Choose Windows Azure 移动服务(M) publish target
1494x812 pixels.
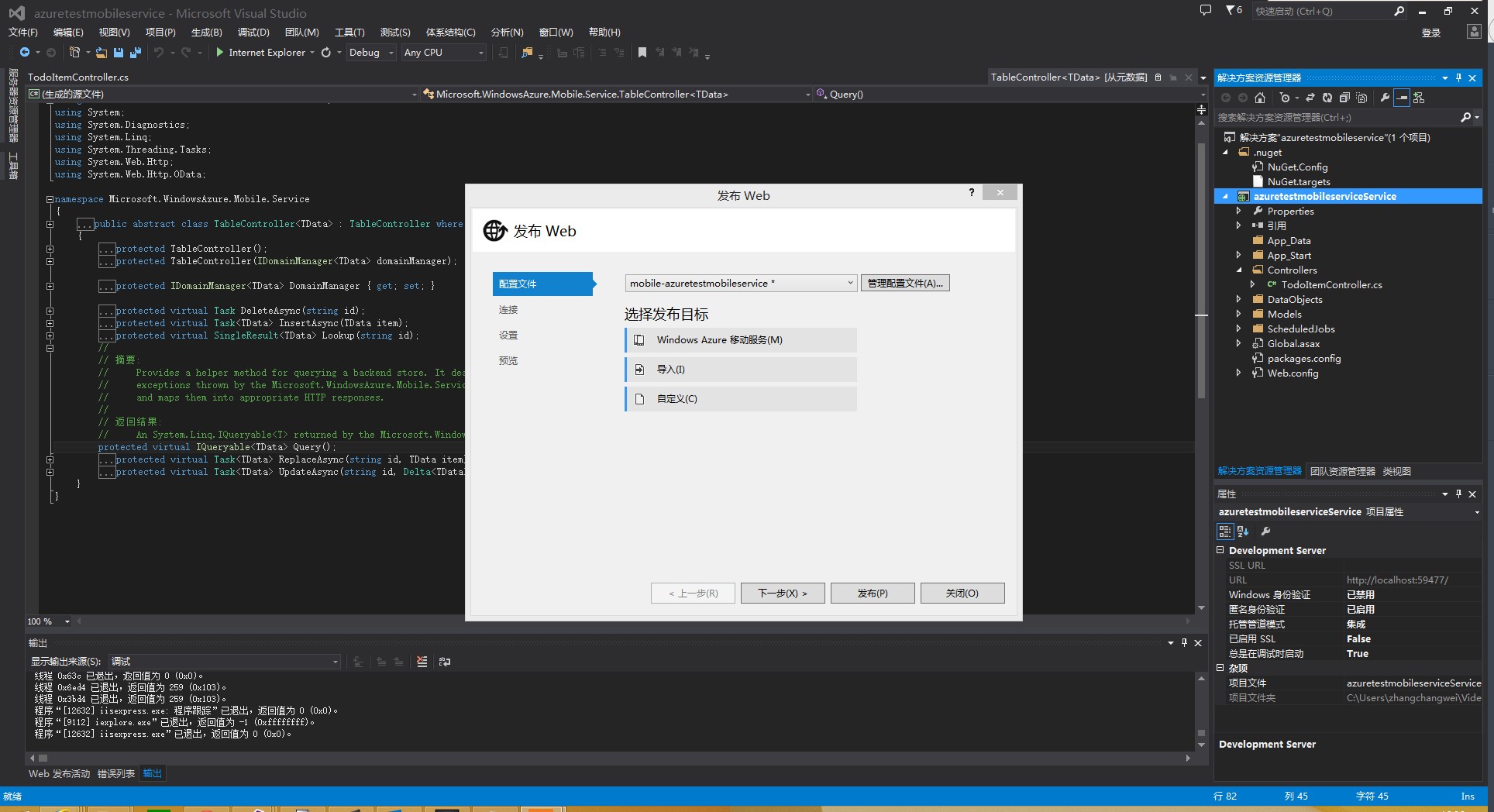(741, 339)
